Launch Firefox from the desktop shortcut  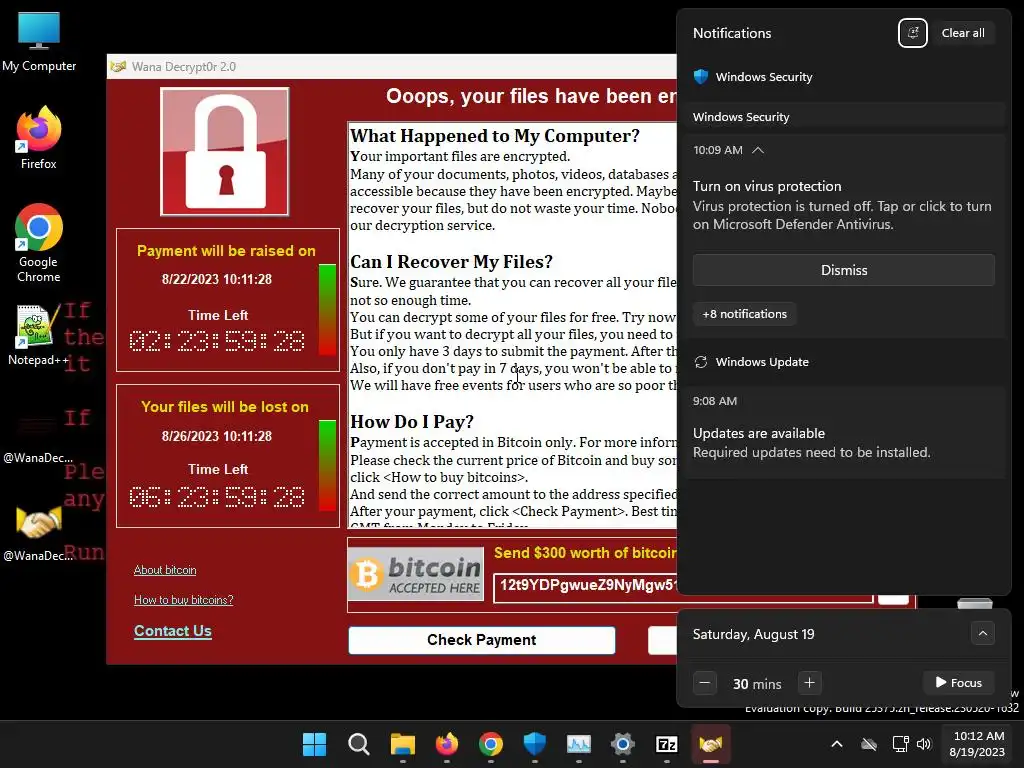pyautogui.click(x=39, y=138)
